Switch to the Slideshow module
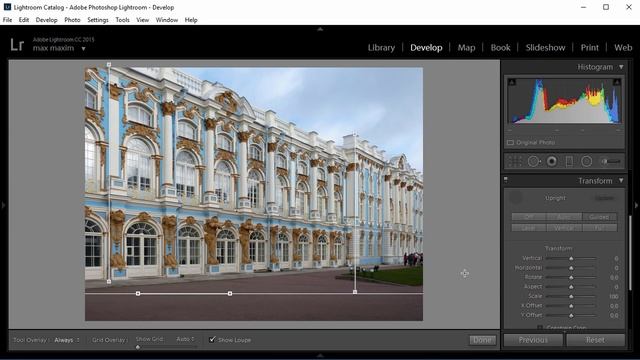The image size is (640, 360). pyautogui.click(x=545, y=48)
